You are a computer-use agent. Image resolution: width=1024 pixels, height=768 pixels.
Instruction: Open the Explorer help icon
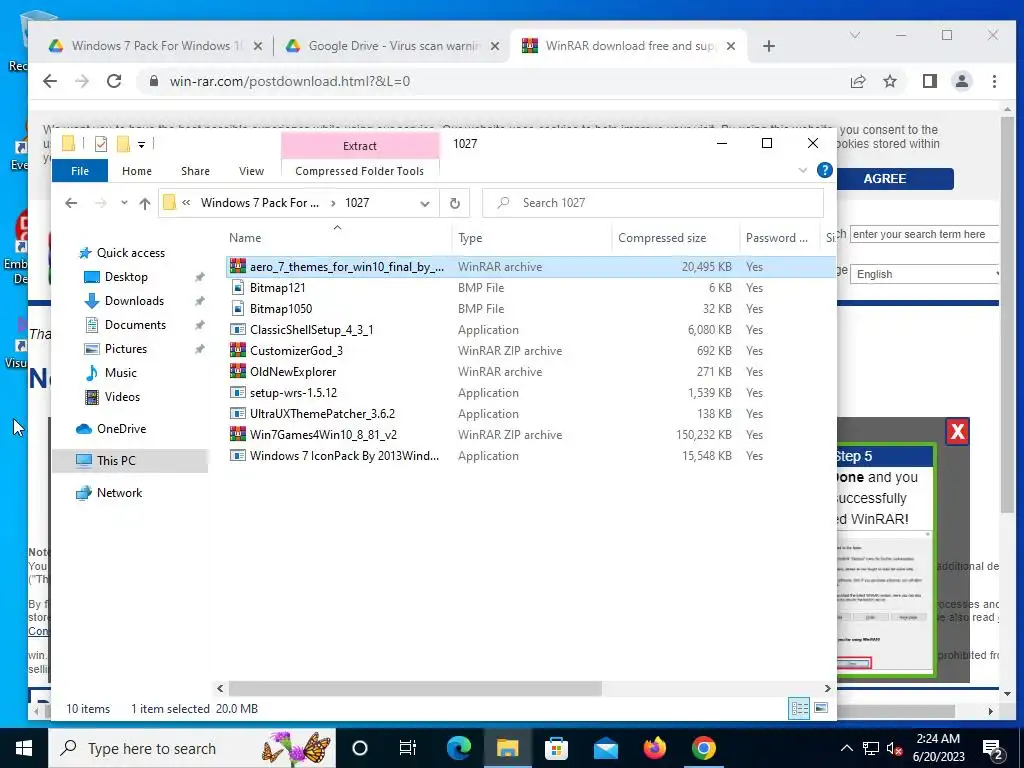(825, 170)
